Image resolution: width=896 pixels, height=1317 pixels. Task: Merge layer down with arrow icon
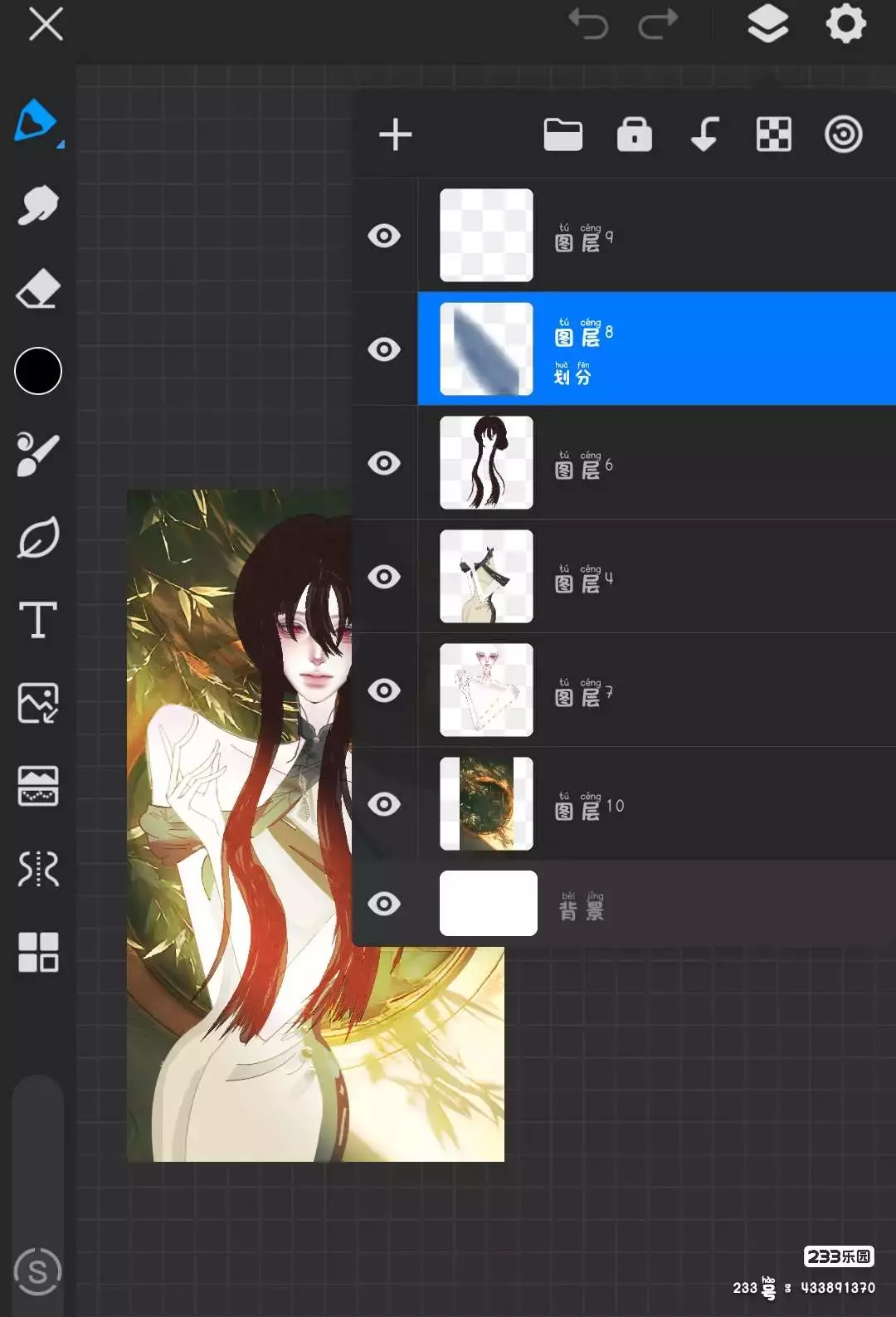point(704,134)
